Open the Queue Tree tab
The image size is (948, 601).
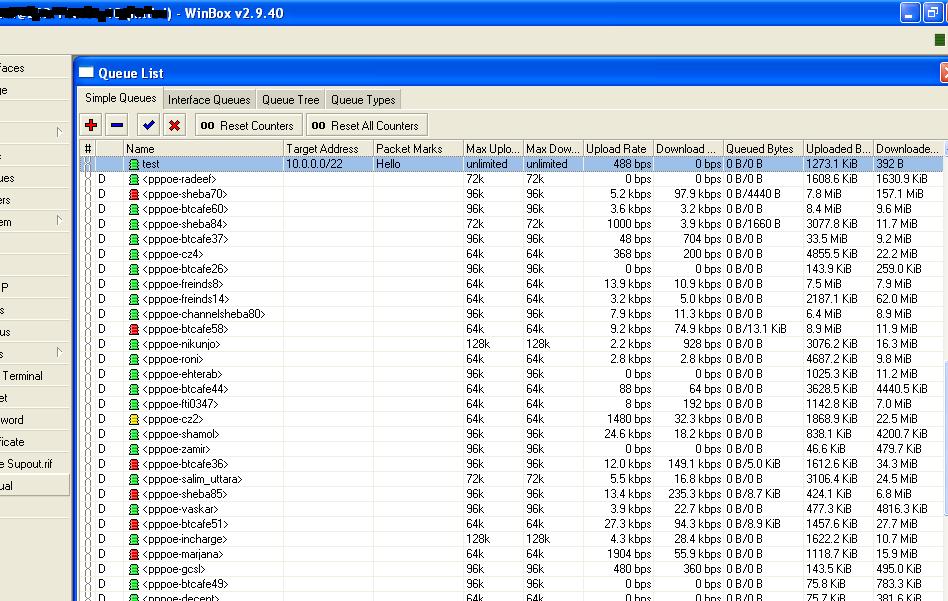point(290,100)
